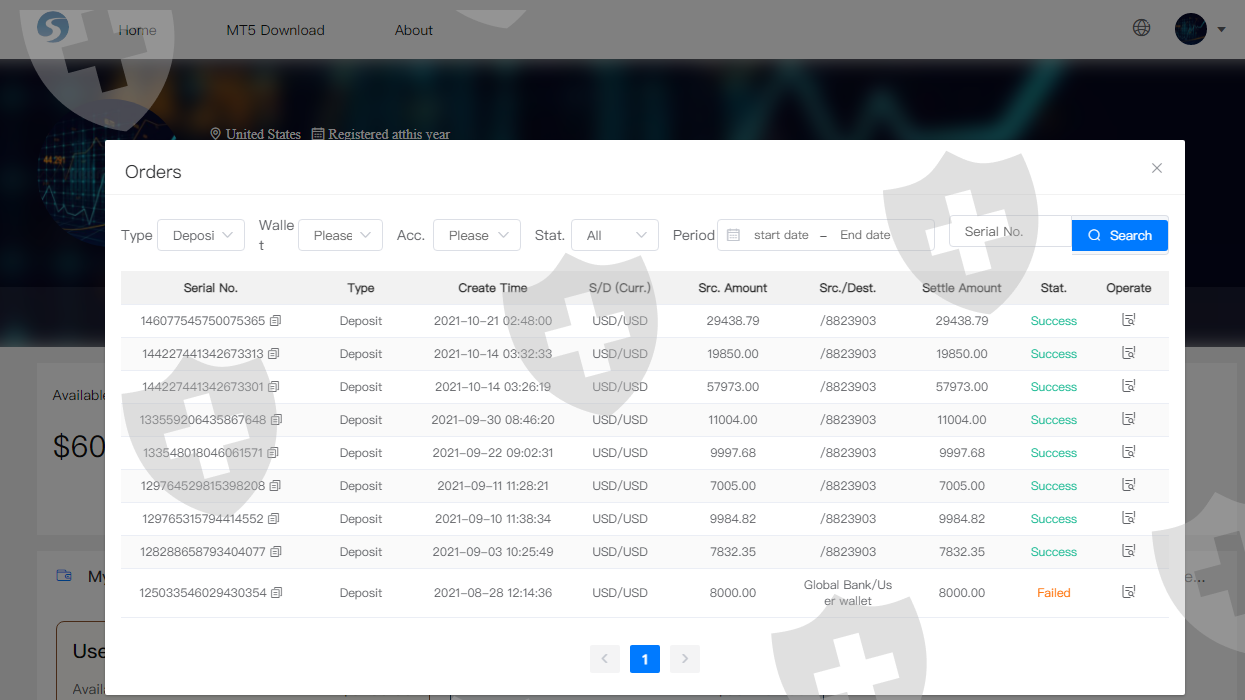Open the Stat. dropdown set to All
Viewport: 1245px width, 700px height.
[x=614, y=235]
